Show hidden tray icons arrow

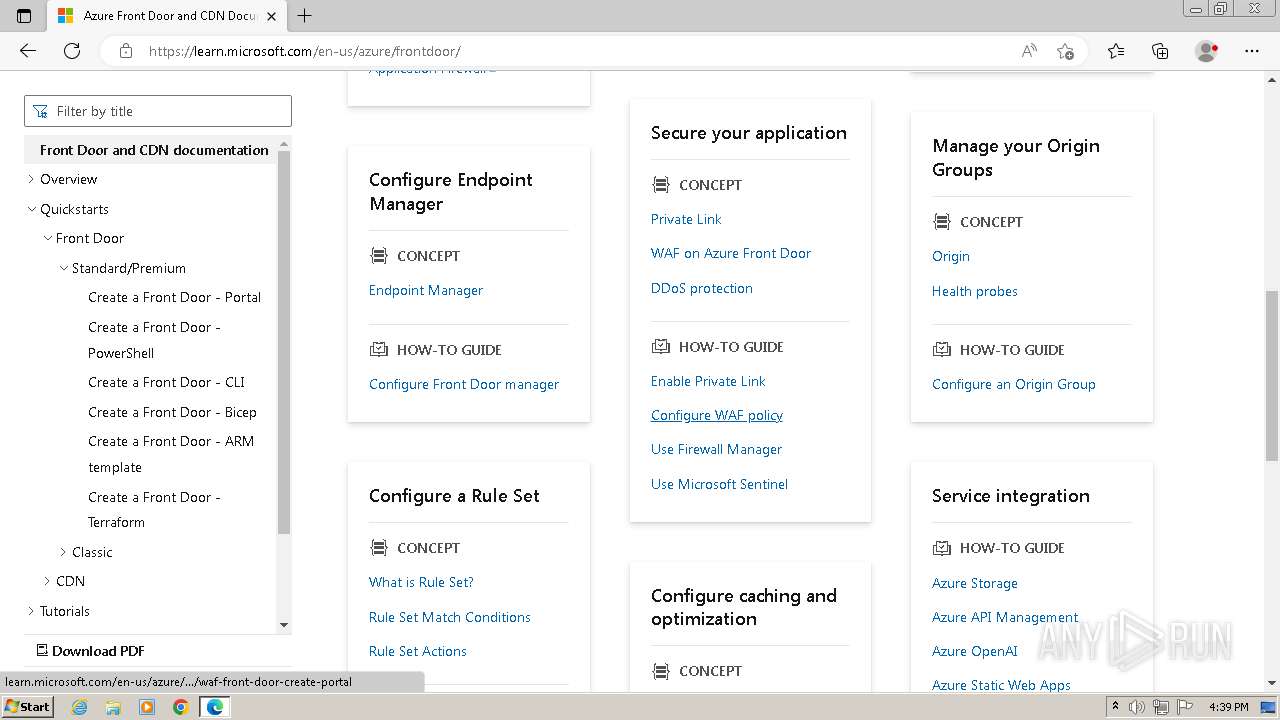click(1115, 707)
